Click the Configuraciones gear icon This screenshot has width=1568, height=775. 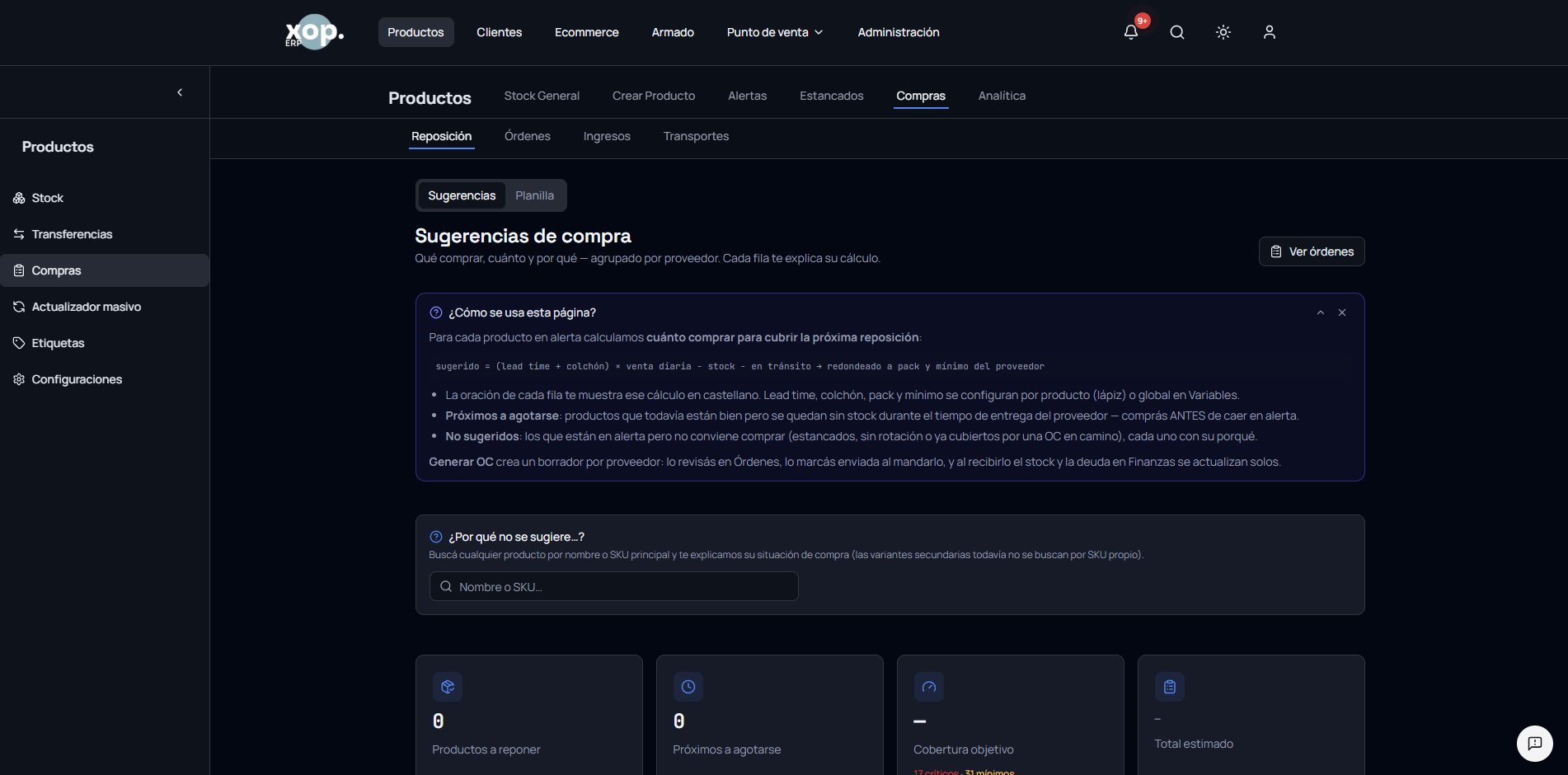click(x=19, y=379)
